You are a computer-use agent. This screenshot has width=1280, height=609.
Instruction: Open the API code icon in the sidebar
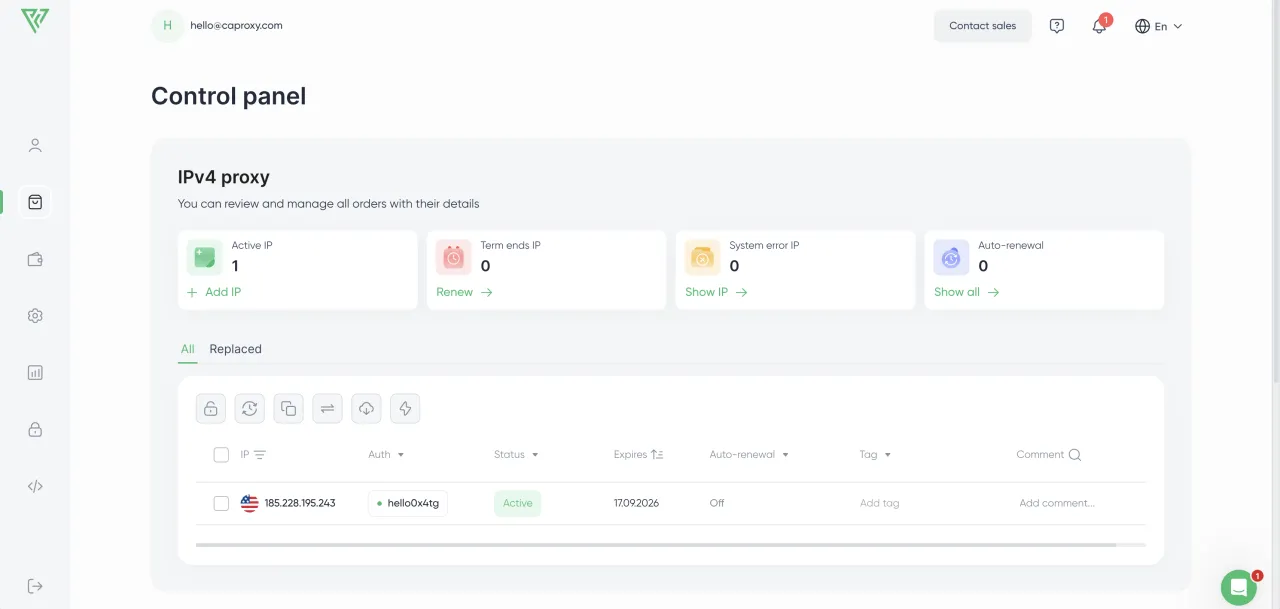35,487
